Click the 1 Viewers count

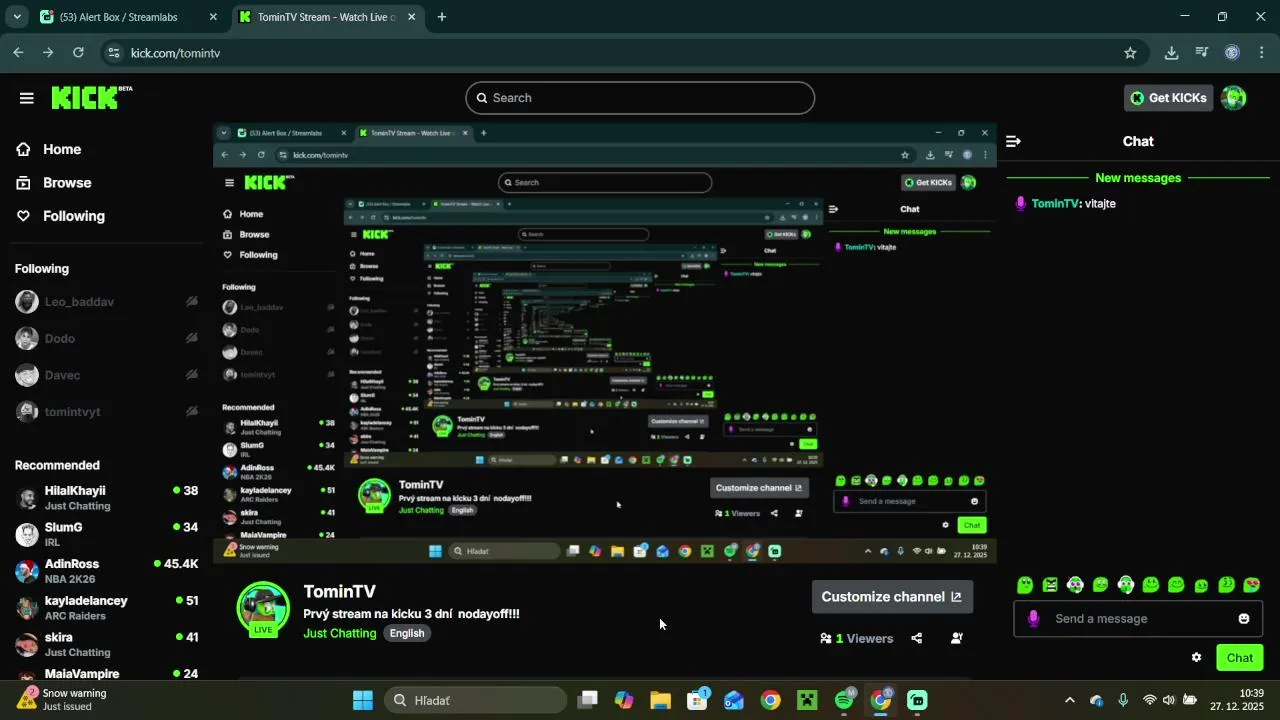point(856,638)
